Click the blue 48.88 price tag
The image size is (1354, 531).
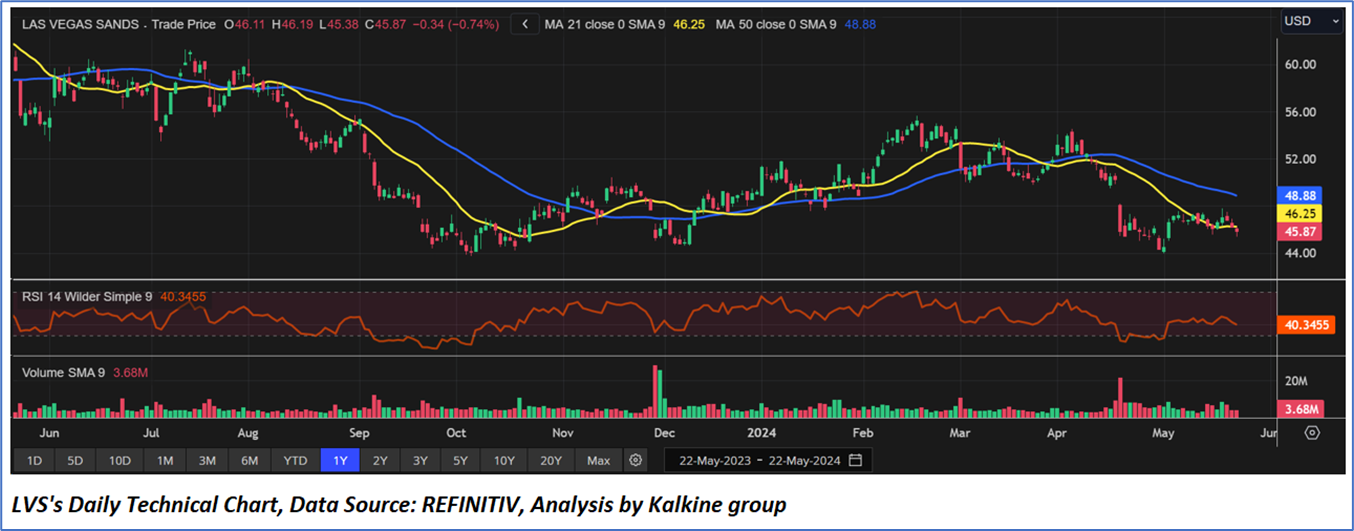tap(1301, 196)
